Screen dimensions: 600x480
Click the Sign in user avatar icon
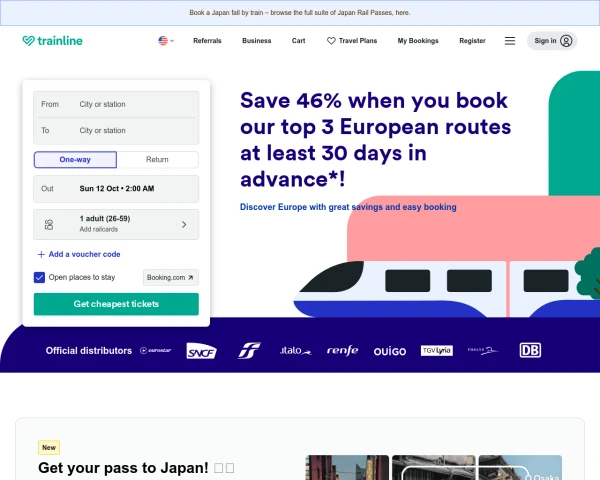(x=566, y=41)
